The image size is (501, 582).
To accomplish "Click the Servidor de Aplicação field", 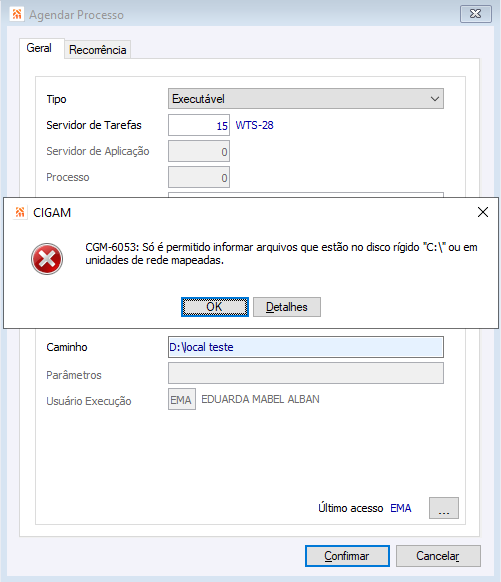I will 199,151.
